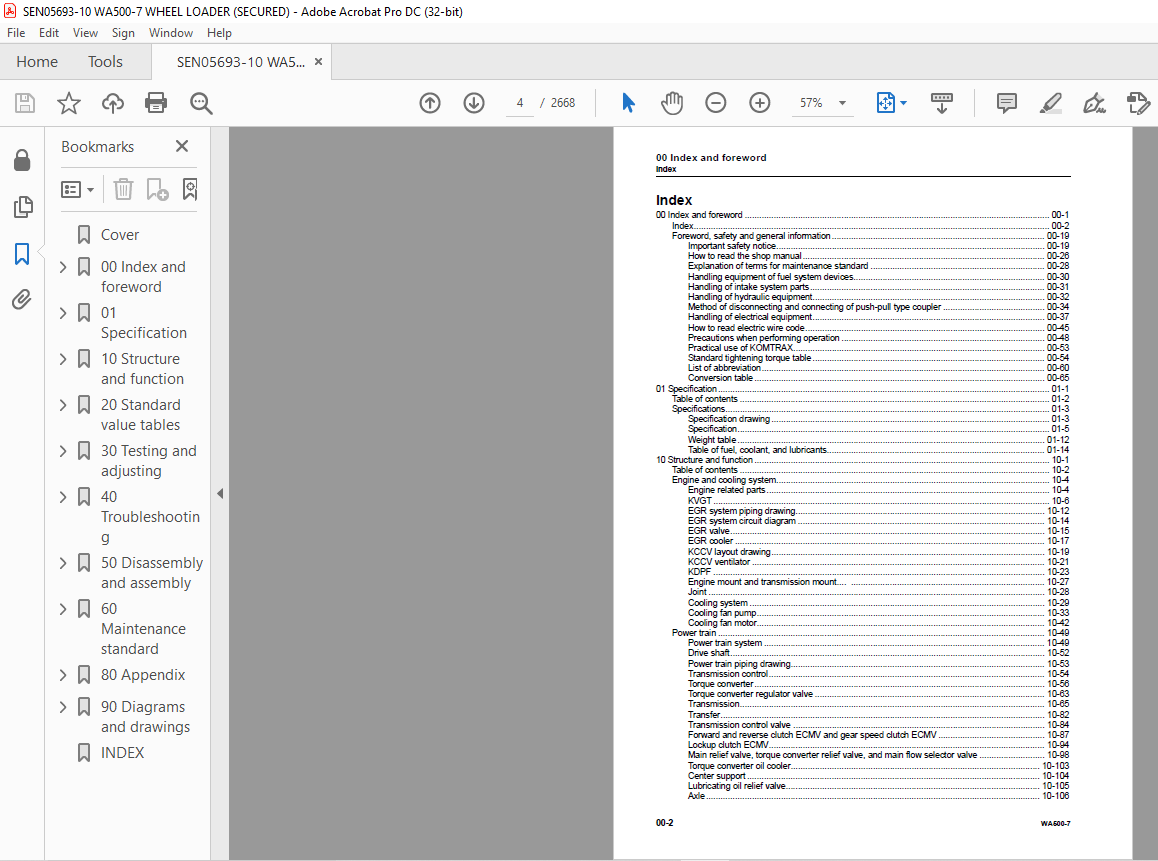The width and height of the screenshot is (1158, 861).
Task: Open the 80 Appendix bookmark
Action: 143,675
